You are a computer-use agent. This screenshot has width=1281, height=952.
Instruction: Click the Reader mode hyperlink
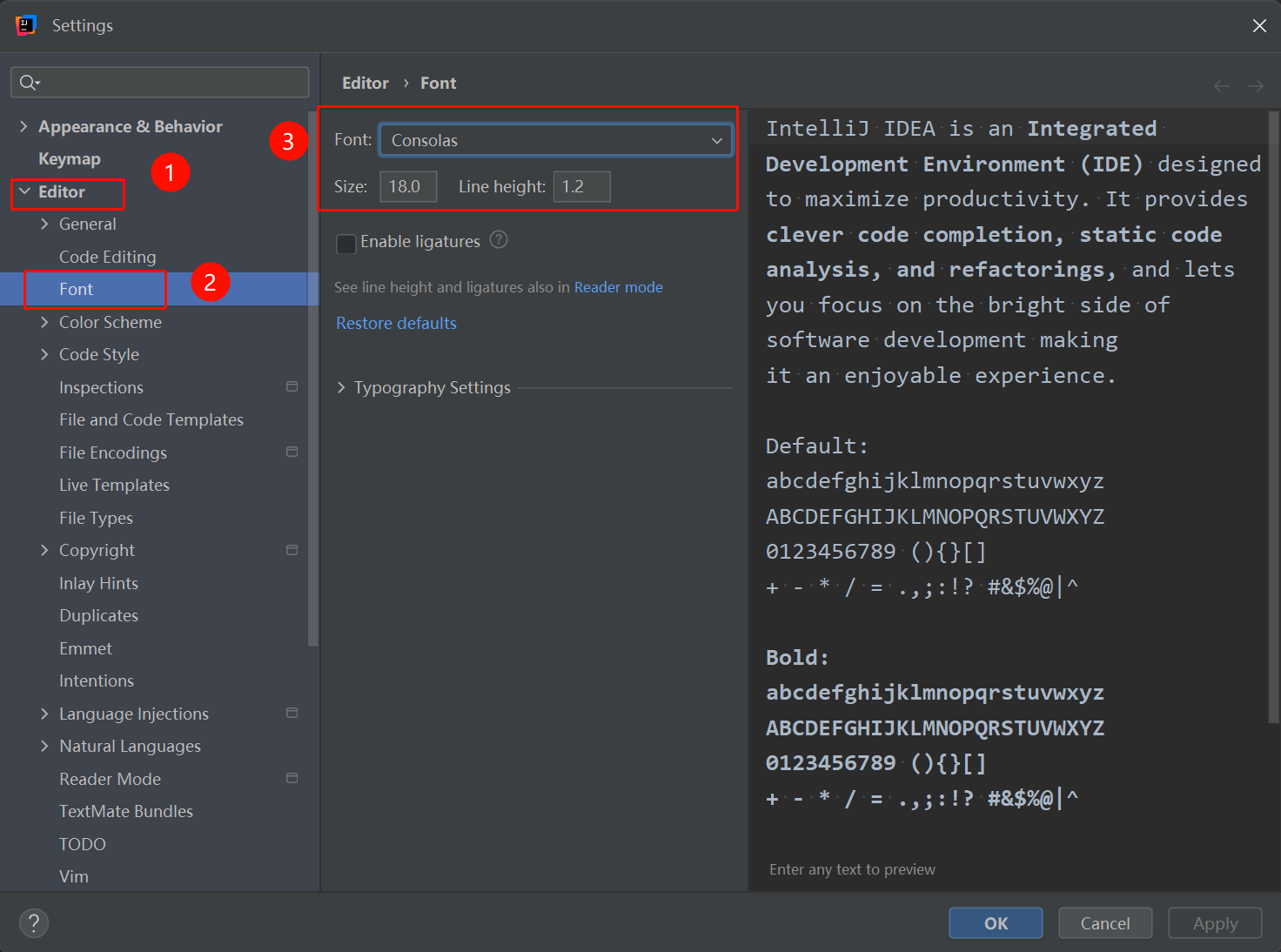click(619, 287)
